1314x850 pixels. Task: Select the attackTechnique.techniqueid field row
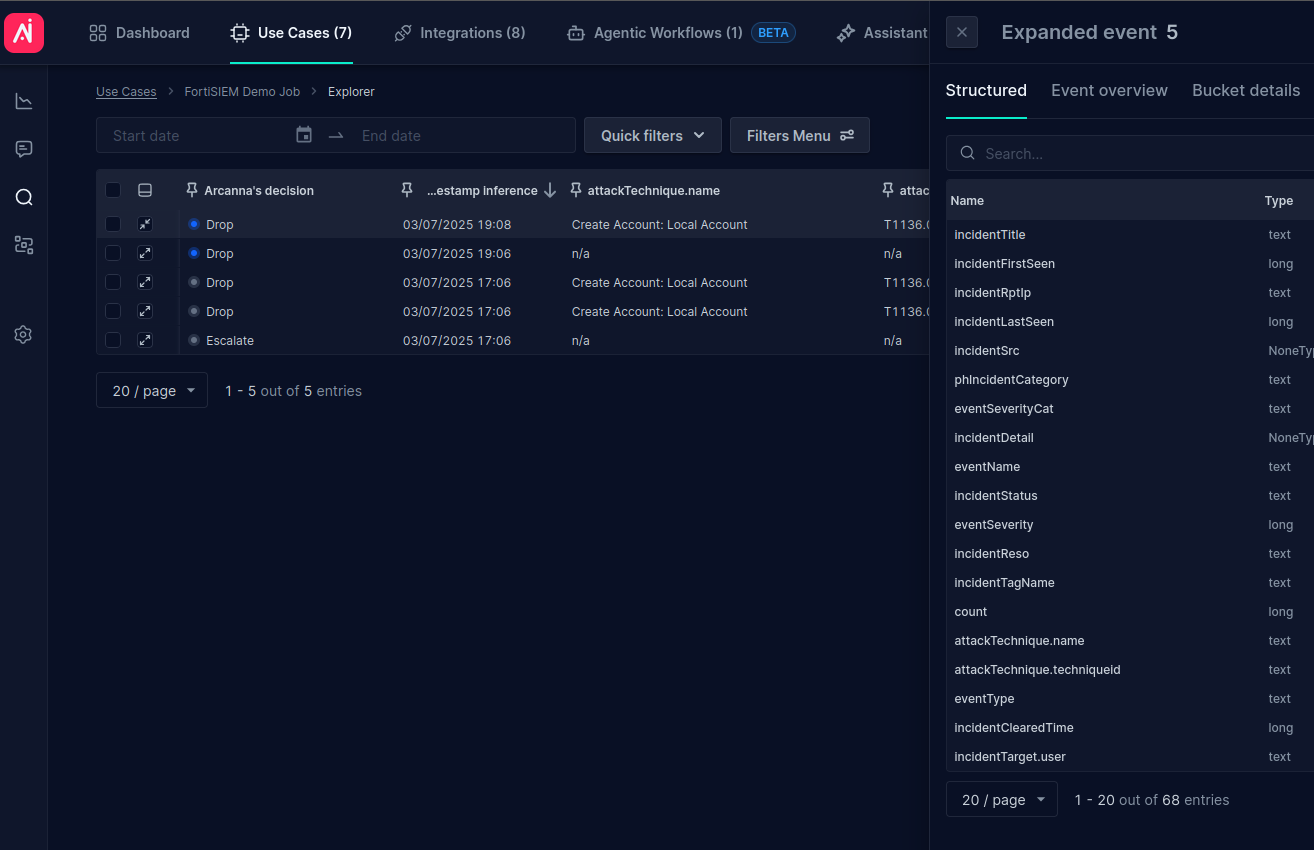pos(1130,669)
